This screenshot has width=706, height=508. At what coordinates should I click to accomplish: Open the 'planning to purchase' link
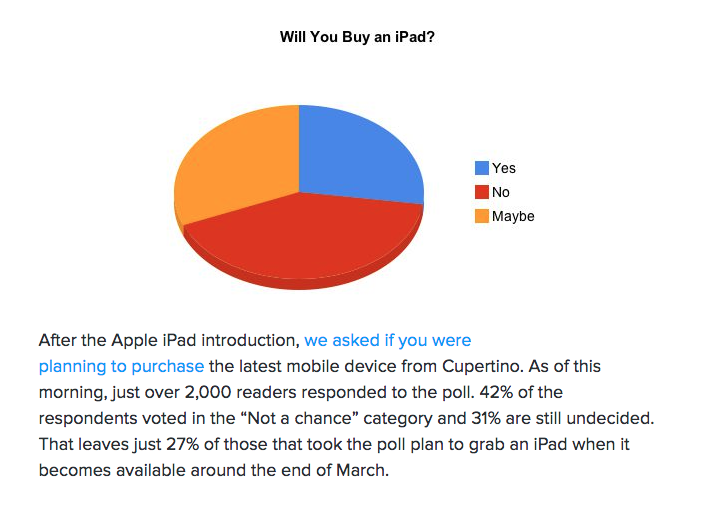(x=122, y=367)
